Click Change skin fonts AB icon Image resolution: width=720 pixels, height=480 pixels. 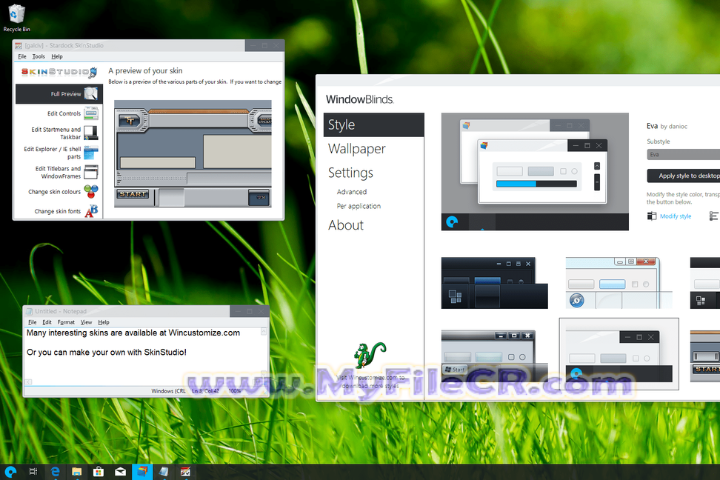click(91, 211)
